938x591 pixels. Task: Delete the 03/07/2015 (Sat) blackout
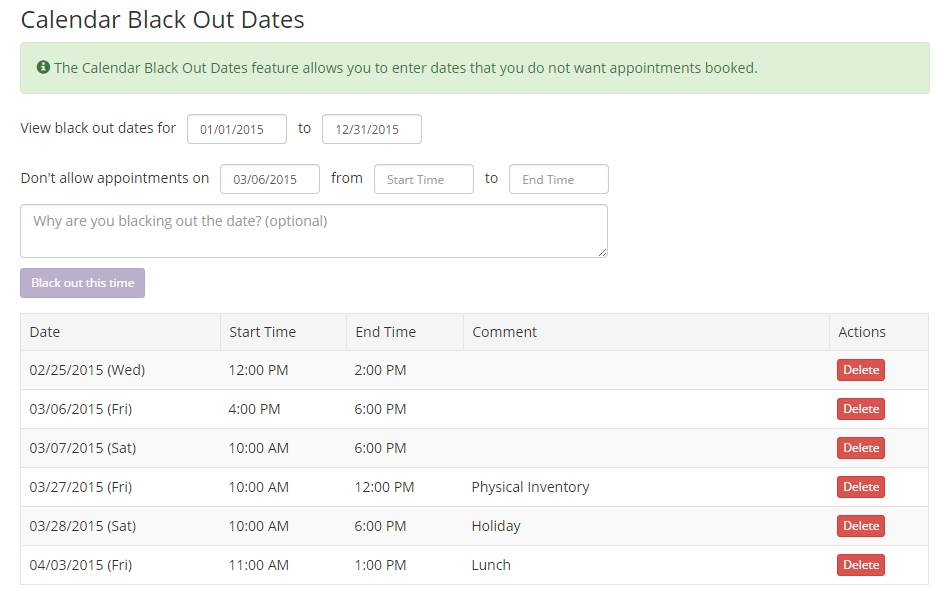861,448
